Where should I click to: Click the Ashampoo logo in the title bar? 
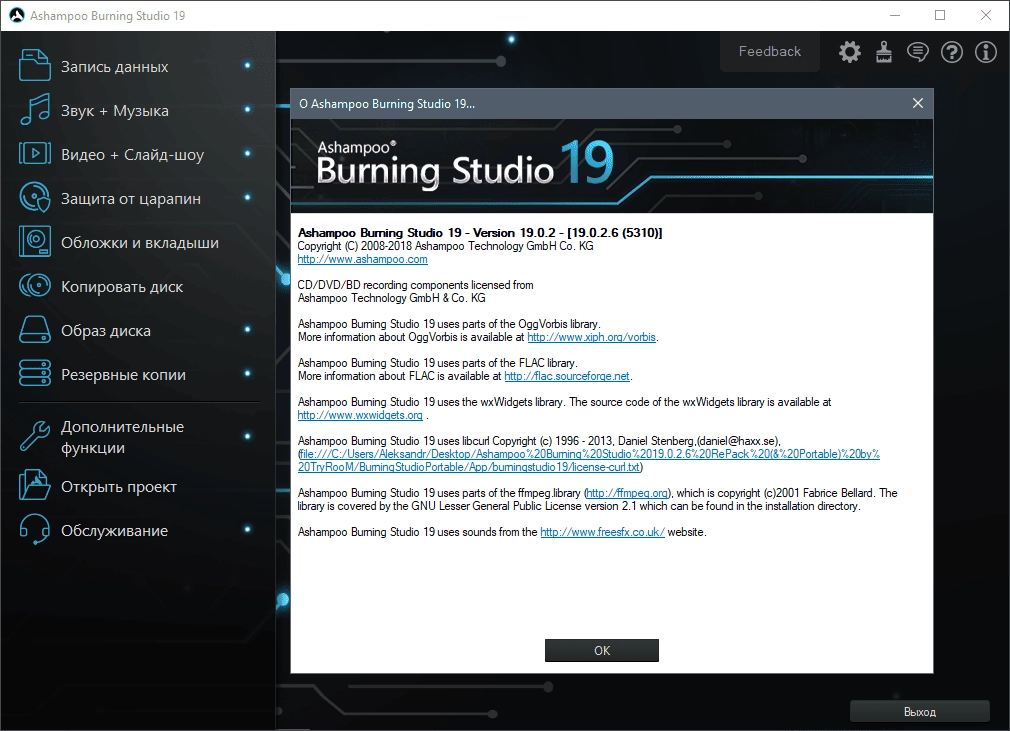tap(17, 15)
